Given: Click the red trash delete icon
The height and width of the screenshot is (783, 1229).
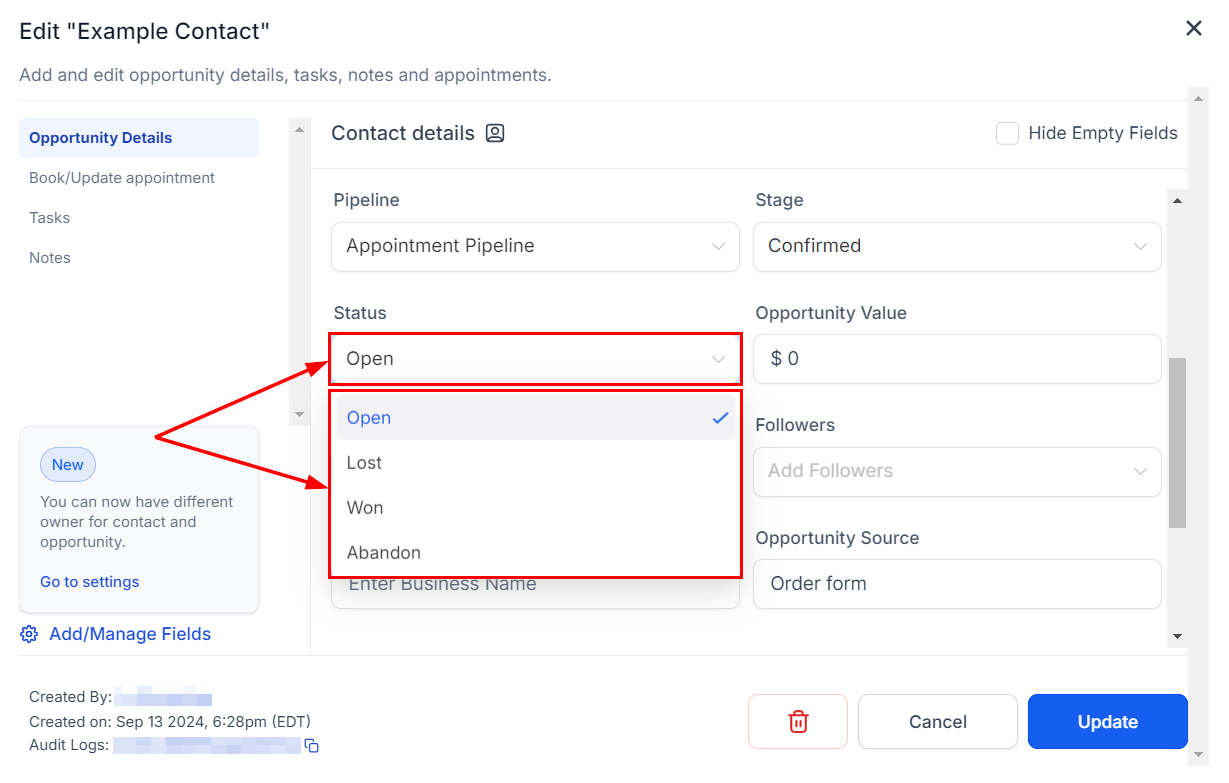Looking at the screenshot, I should (x=798, y=722).
